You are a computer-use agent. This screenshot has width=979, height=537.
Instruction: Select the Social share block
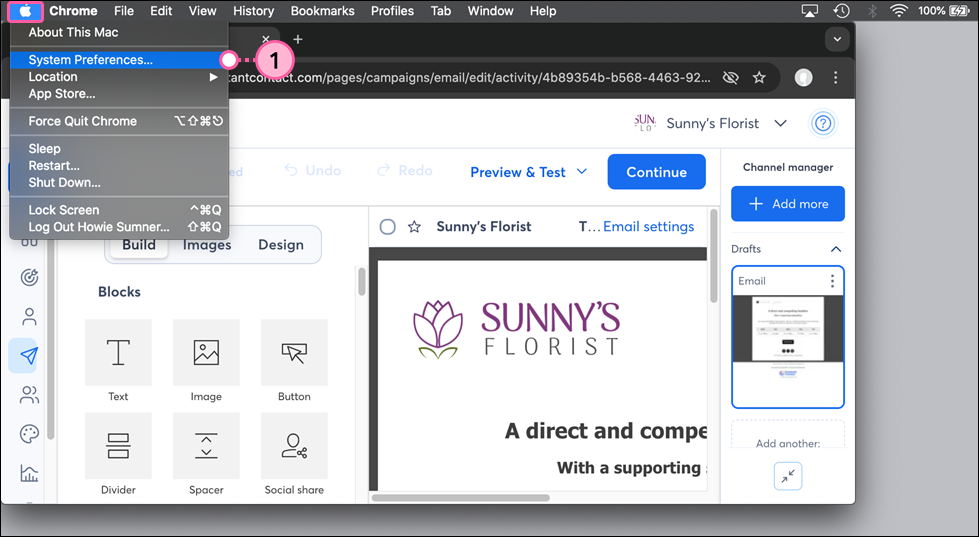(294, 446)
